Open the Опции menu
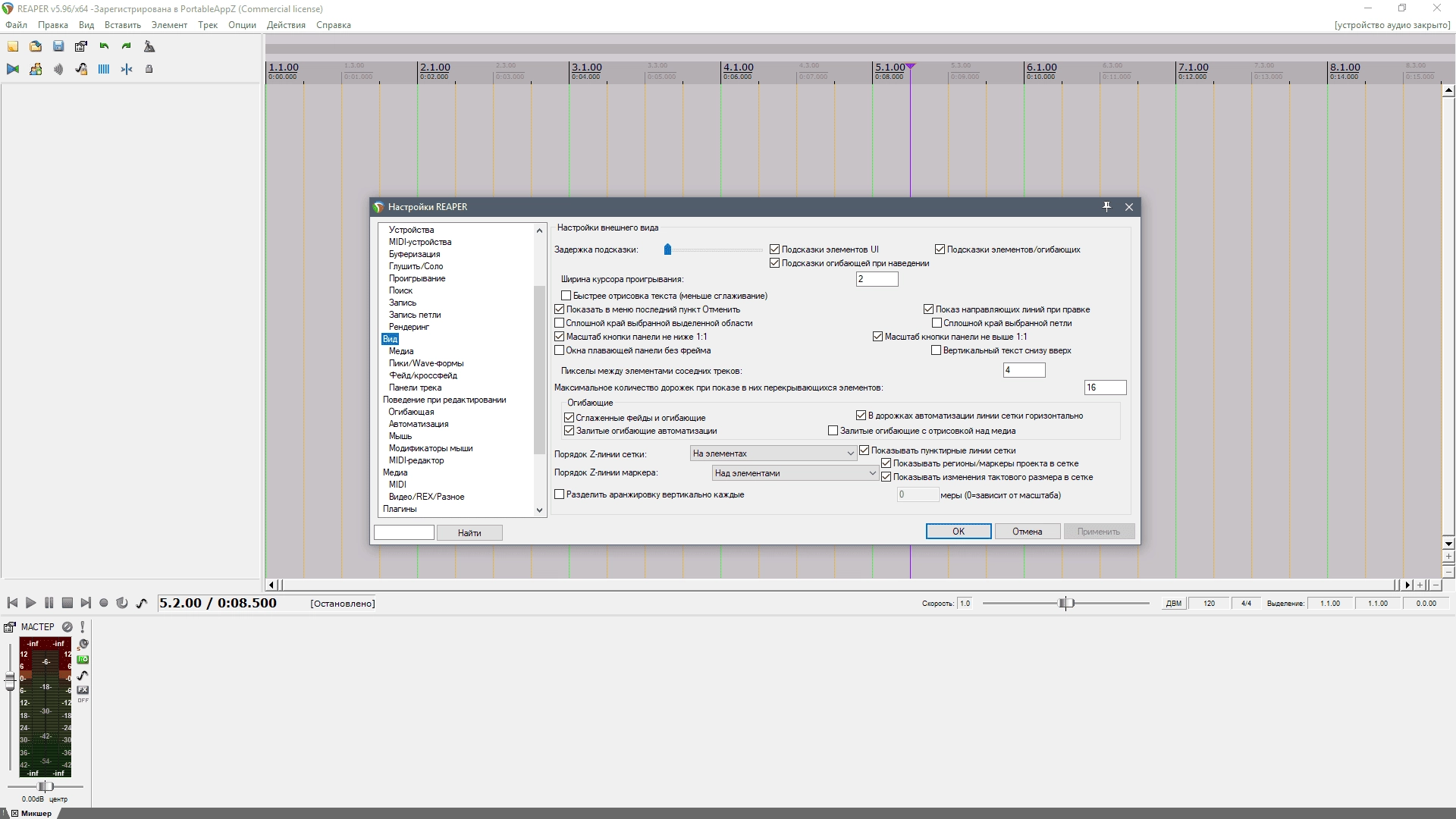The image size is (1456, 819). [x=242, y=25]
